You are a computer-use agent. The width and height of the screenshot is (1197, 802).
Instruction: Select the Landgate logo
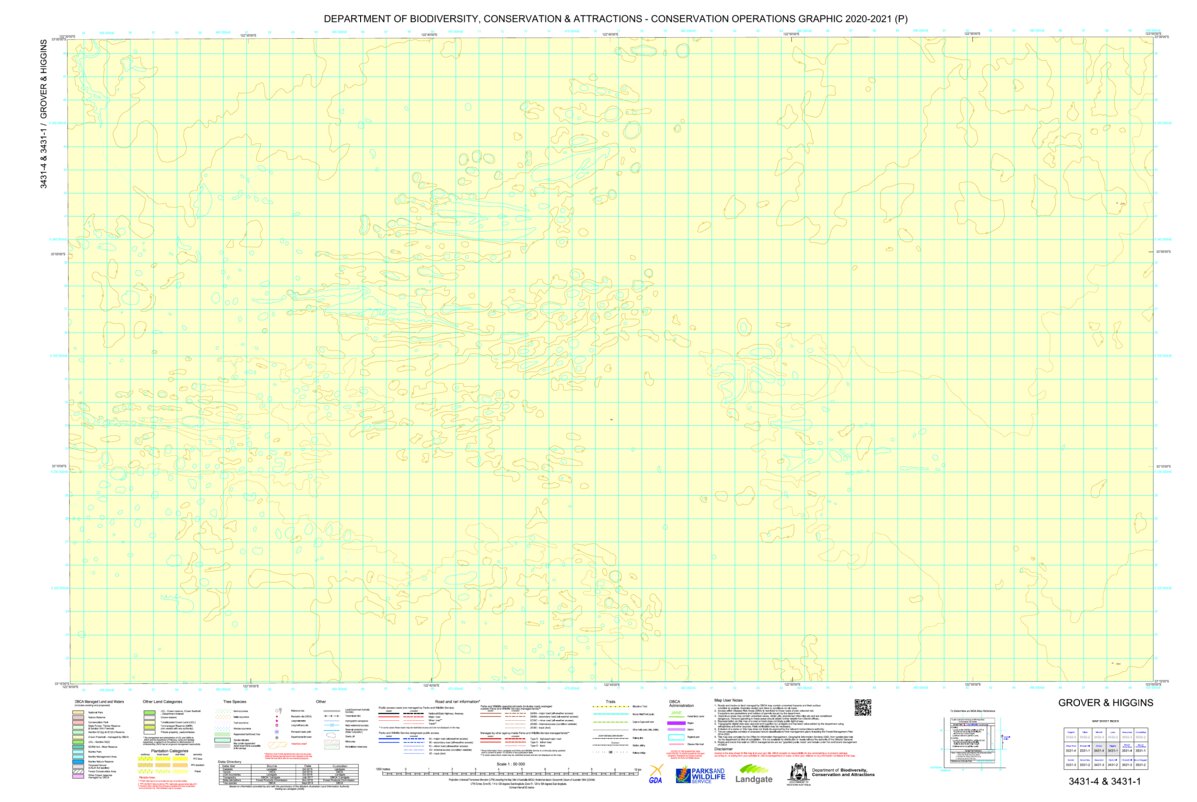(753, 775)
